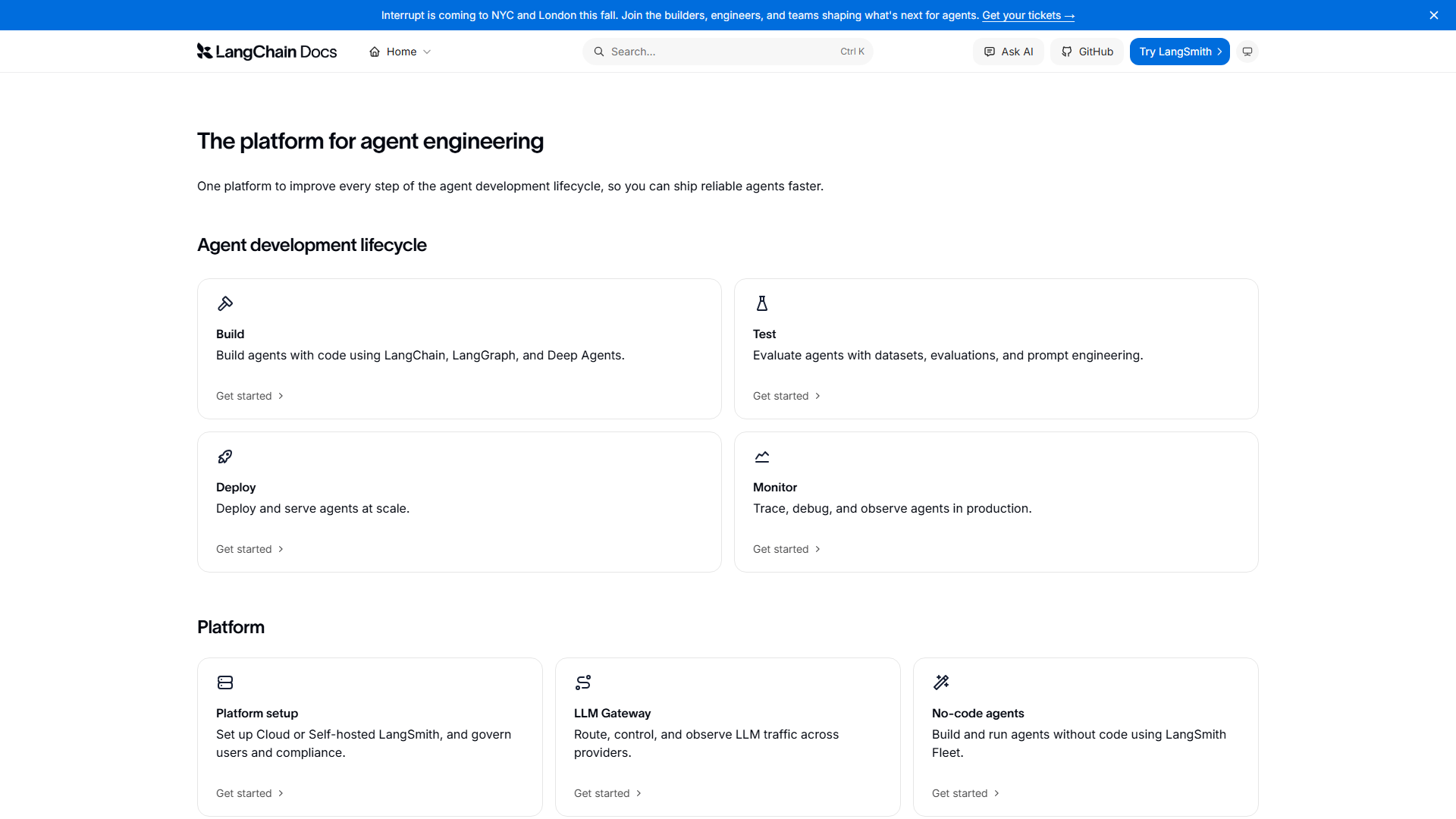The height and width of the screenshot is (819, 1456).
Task: Open the LLM Gateway card title
Action: coord(612,713)
